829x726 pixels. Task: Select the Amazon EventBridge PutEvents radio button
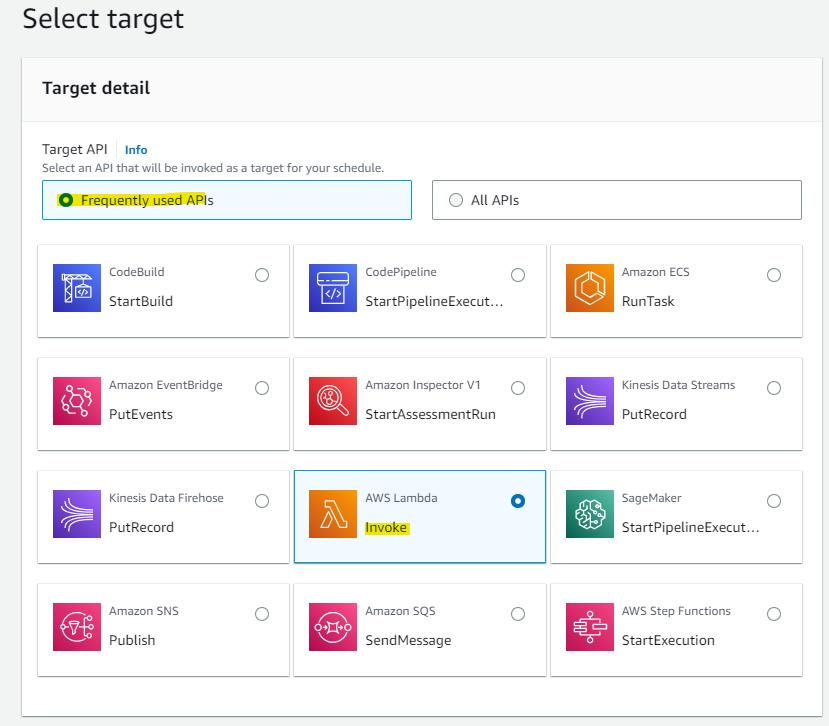(x=262, y=388)
